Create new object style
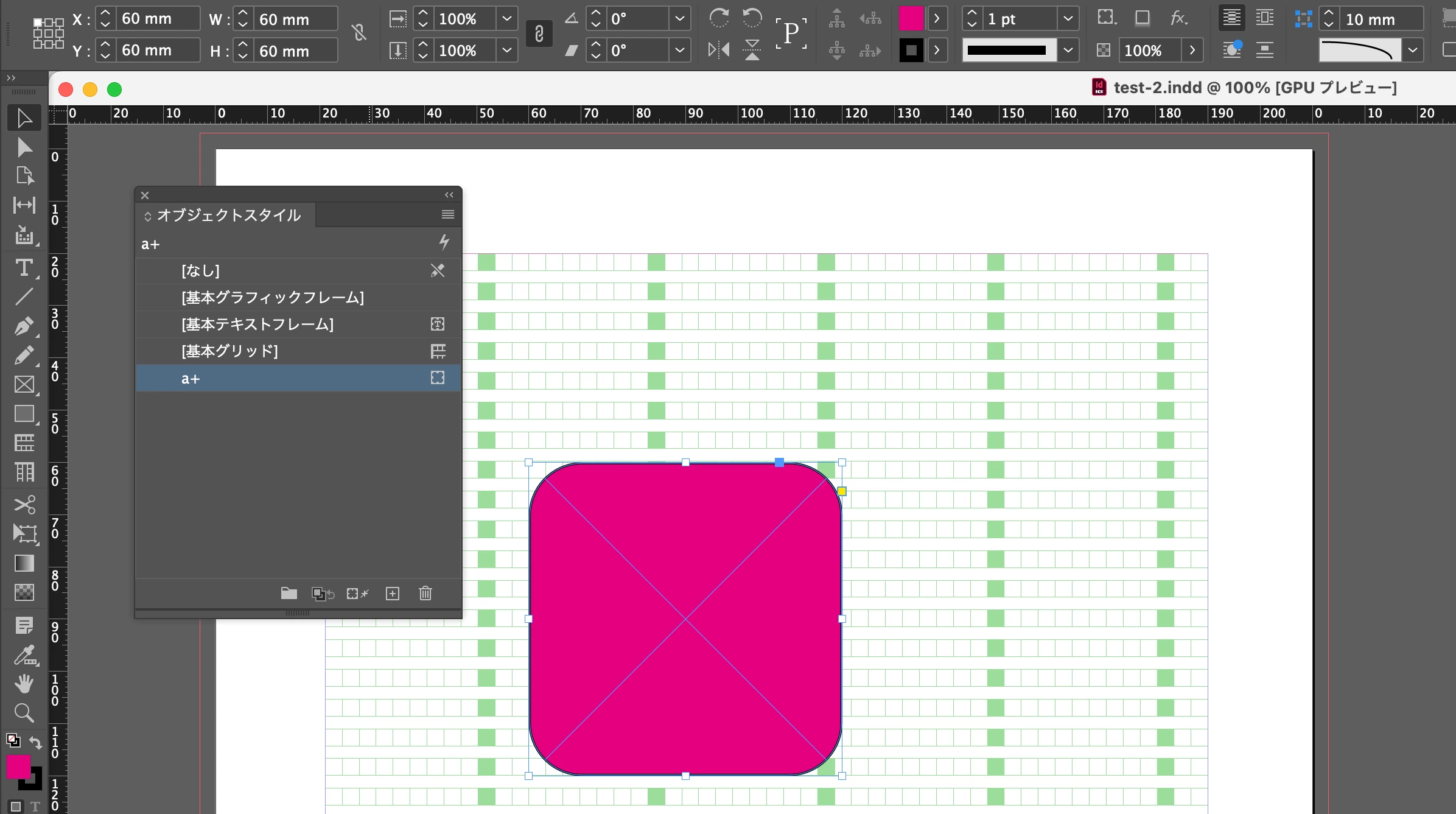This screenshot has height=814, width=1456. 393,594
